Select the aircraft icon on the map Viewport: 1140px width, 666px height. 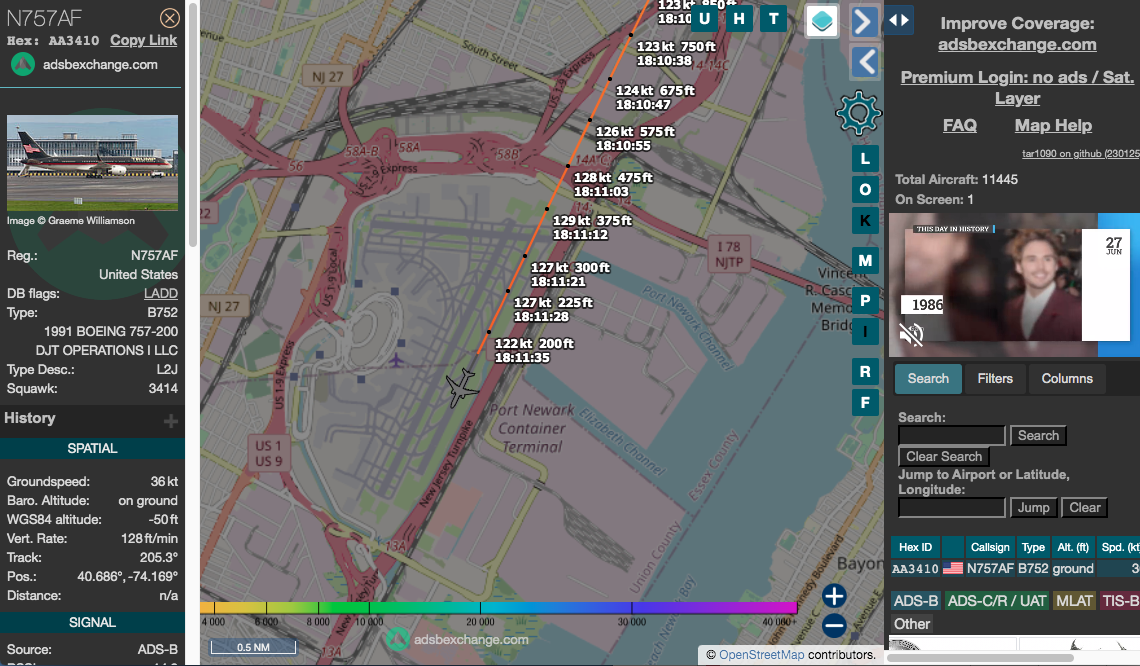click(461, 387)
